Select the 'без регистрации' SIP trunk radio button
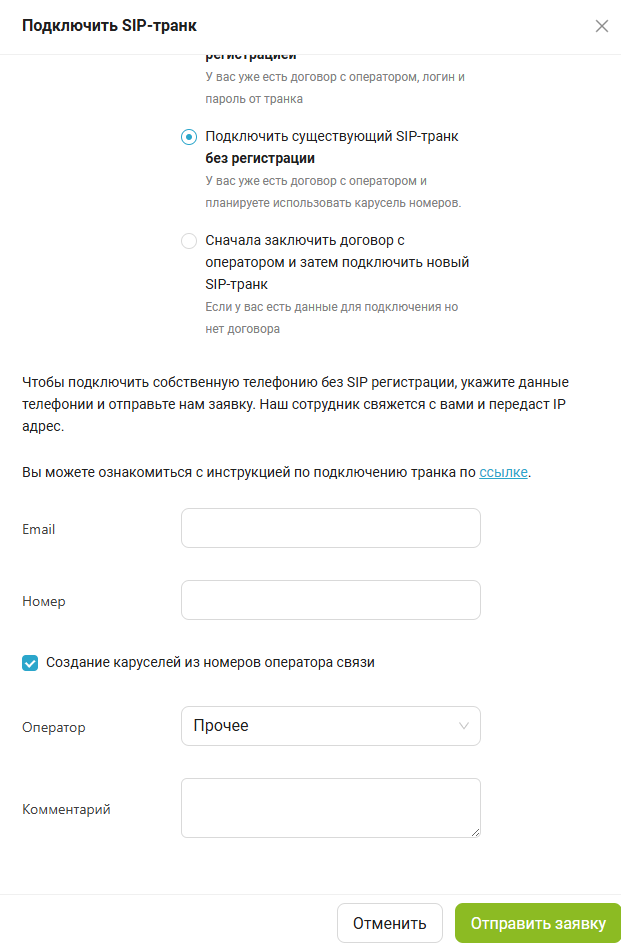621x945 pixels. [x=189, y=137]
